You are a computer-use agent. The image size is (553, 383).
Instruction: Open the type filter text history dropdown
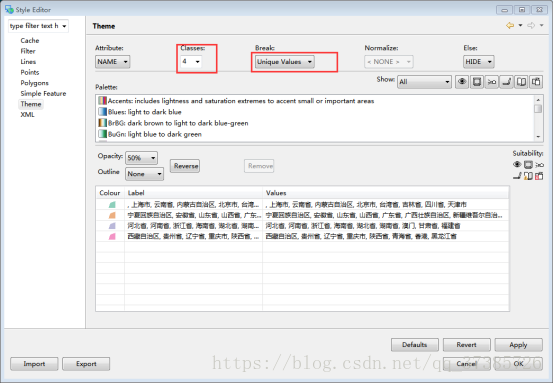click(x=64, y=26)
